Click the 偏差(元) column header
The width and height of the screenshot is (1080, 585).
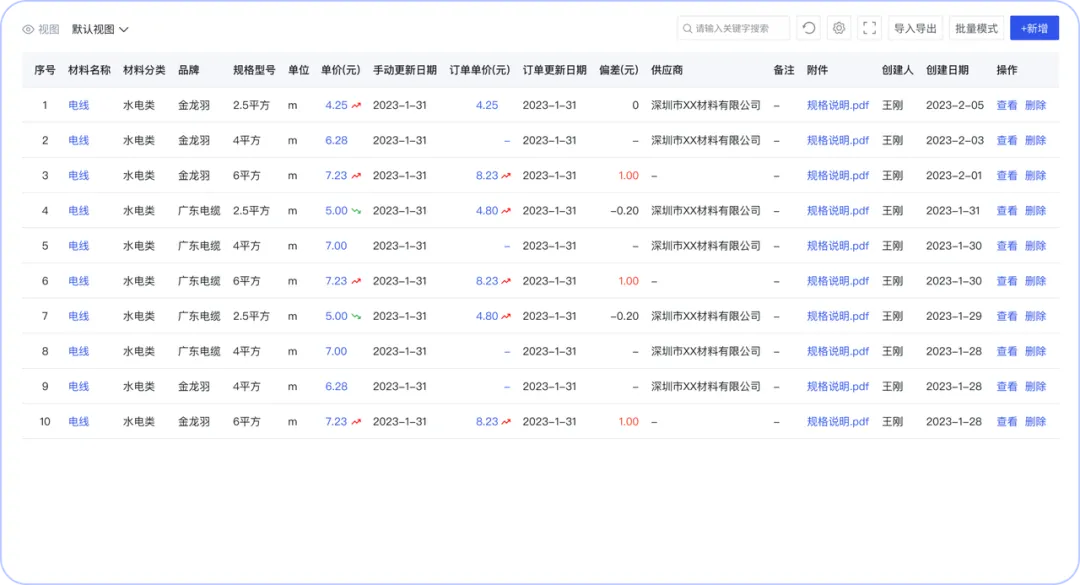(619, 70)
